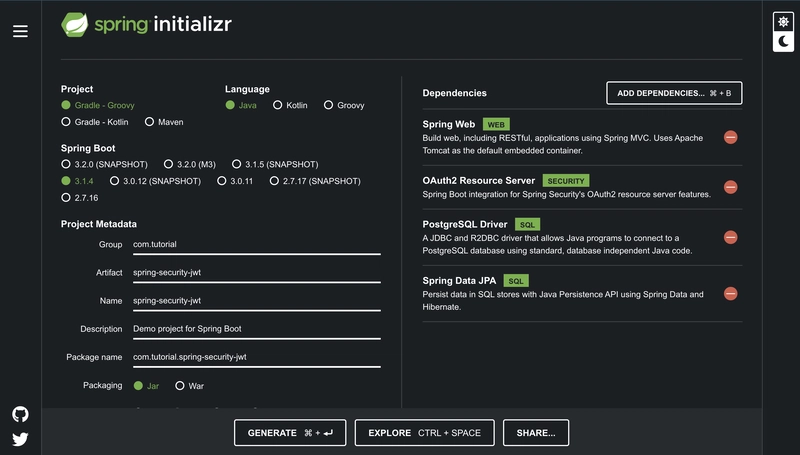Click the Name input field

click(x=257, y=301)
